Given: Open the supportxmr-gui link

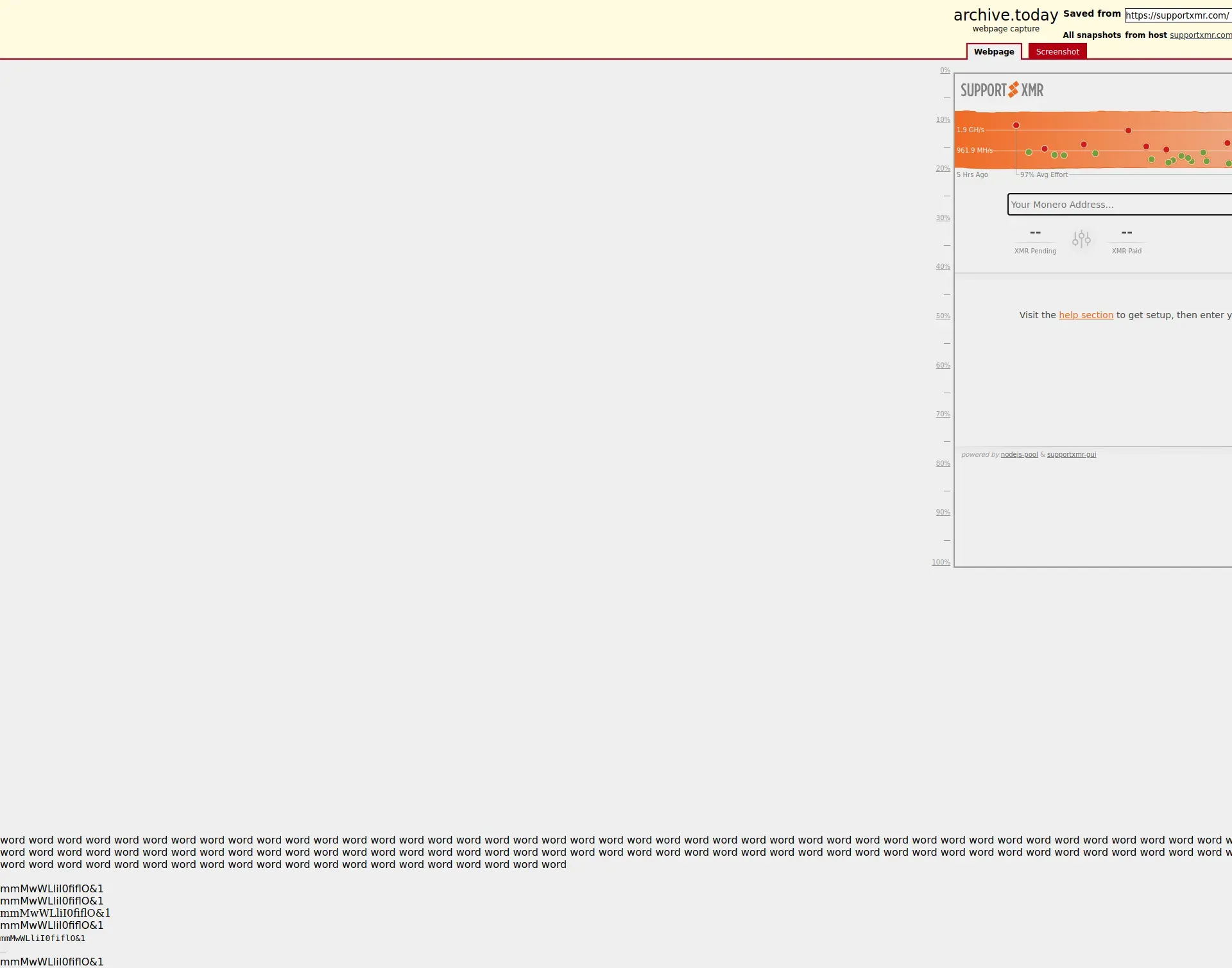Looking at the screenshot, I should [1071, 454].
